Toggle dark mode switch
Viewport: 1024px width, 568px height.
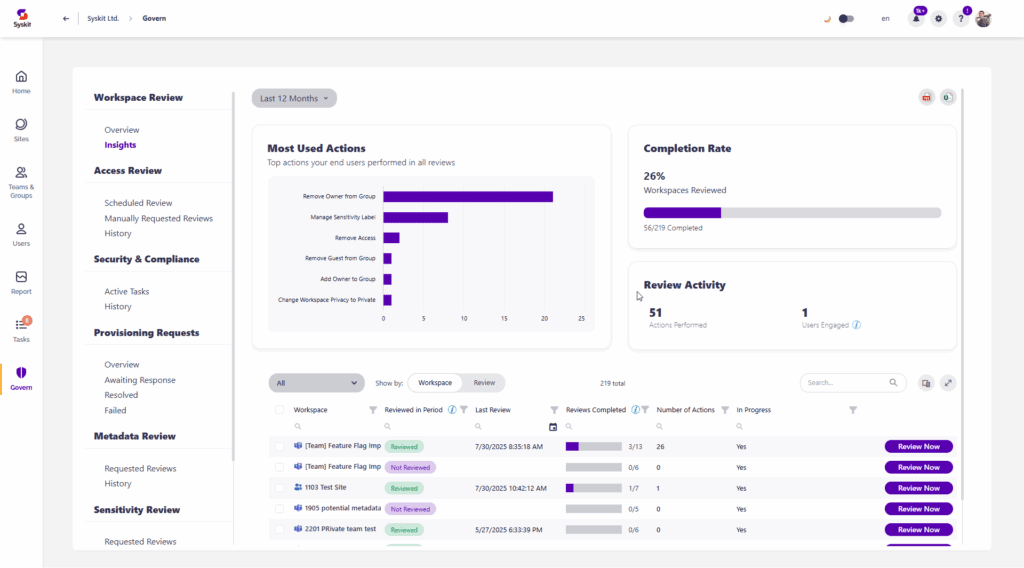pyautogui.click(x=846, y=19)
